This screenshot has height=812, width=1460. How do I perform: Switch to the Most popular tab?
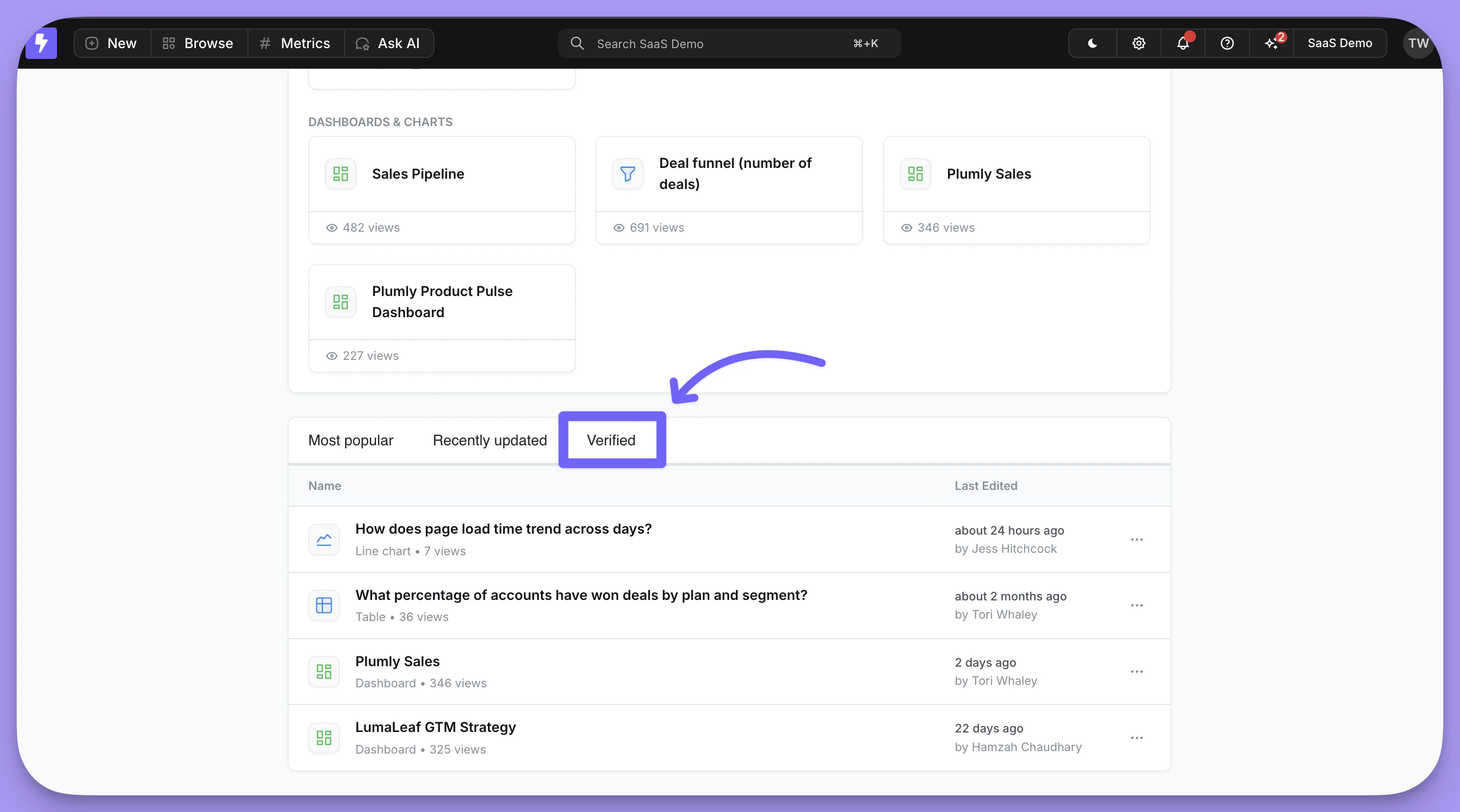pyautogui.click(x=351, y=440)
